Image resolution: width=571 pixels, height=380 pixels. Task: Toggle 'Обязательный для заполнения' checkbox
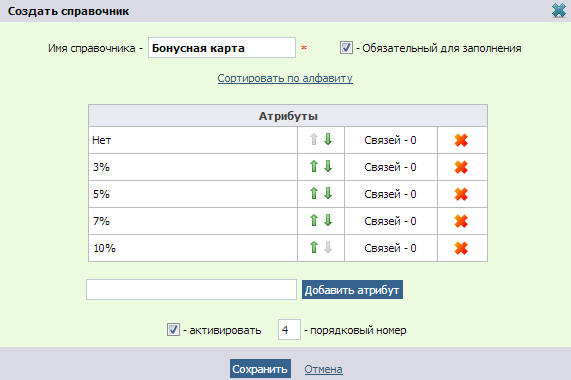point(346,48)
